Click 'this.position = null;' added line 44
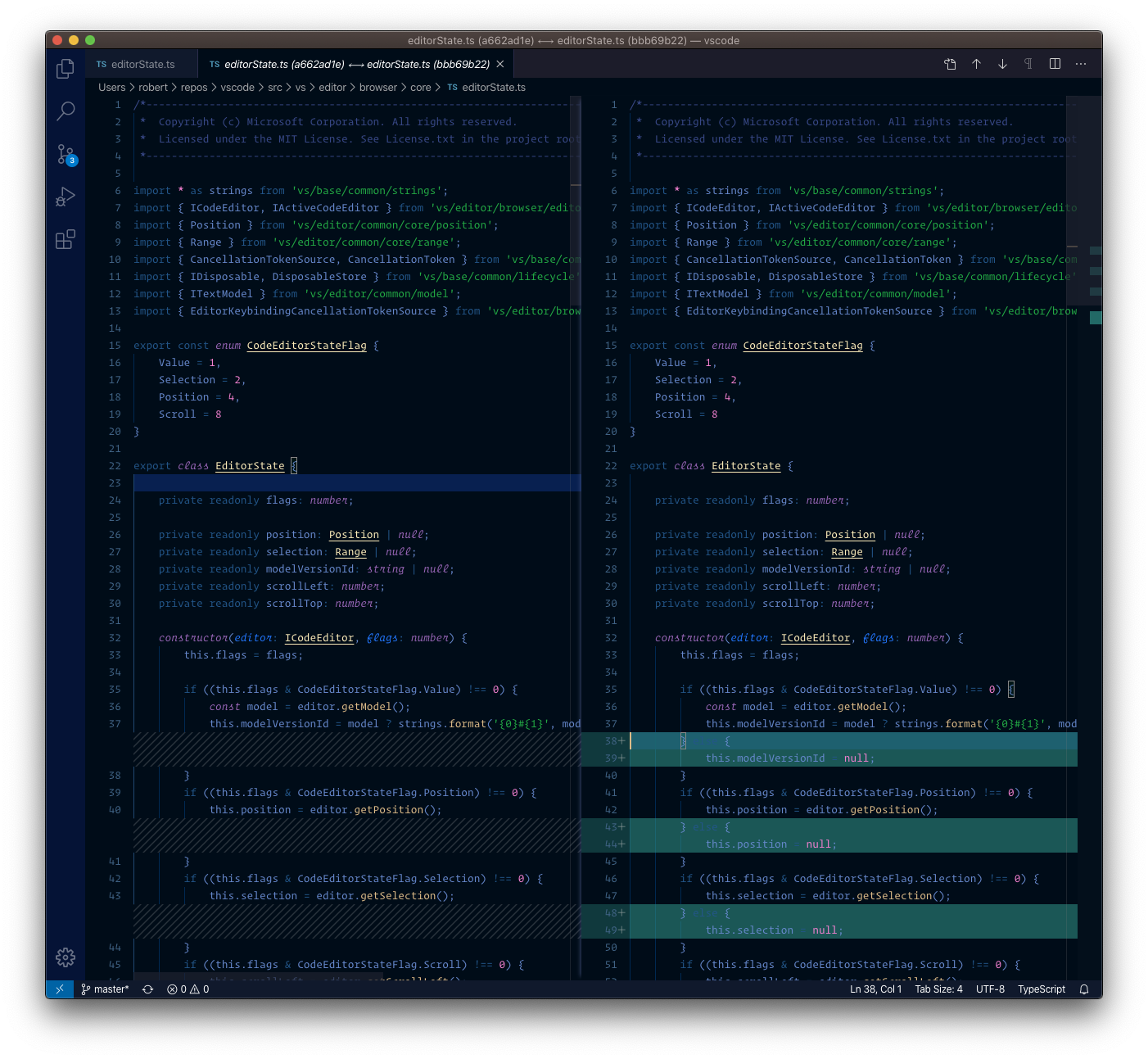The height and width of the screenshot is (1059, 1148). coord(771,844)
